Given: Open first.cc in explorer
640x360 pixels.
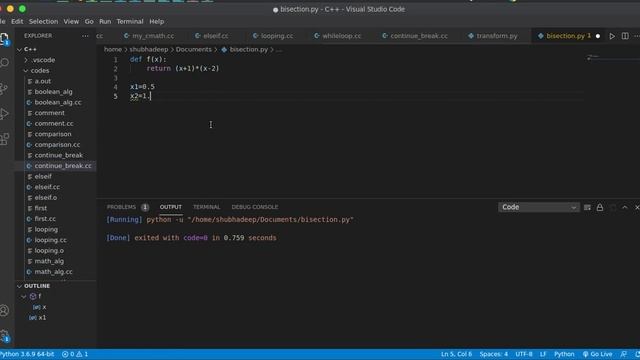Looking at the screenshot, I should 45,219.
